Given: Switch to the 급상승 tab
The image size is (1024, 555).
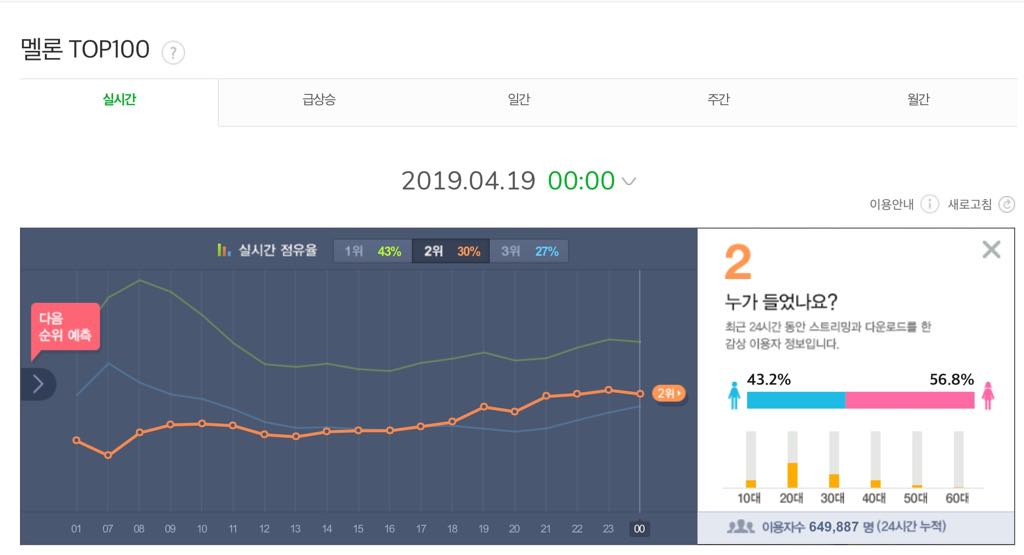Looking at the screenshot, I should pyautogui.click(x=319, y=100).
